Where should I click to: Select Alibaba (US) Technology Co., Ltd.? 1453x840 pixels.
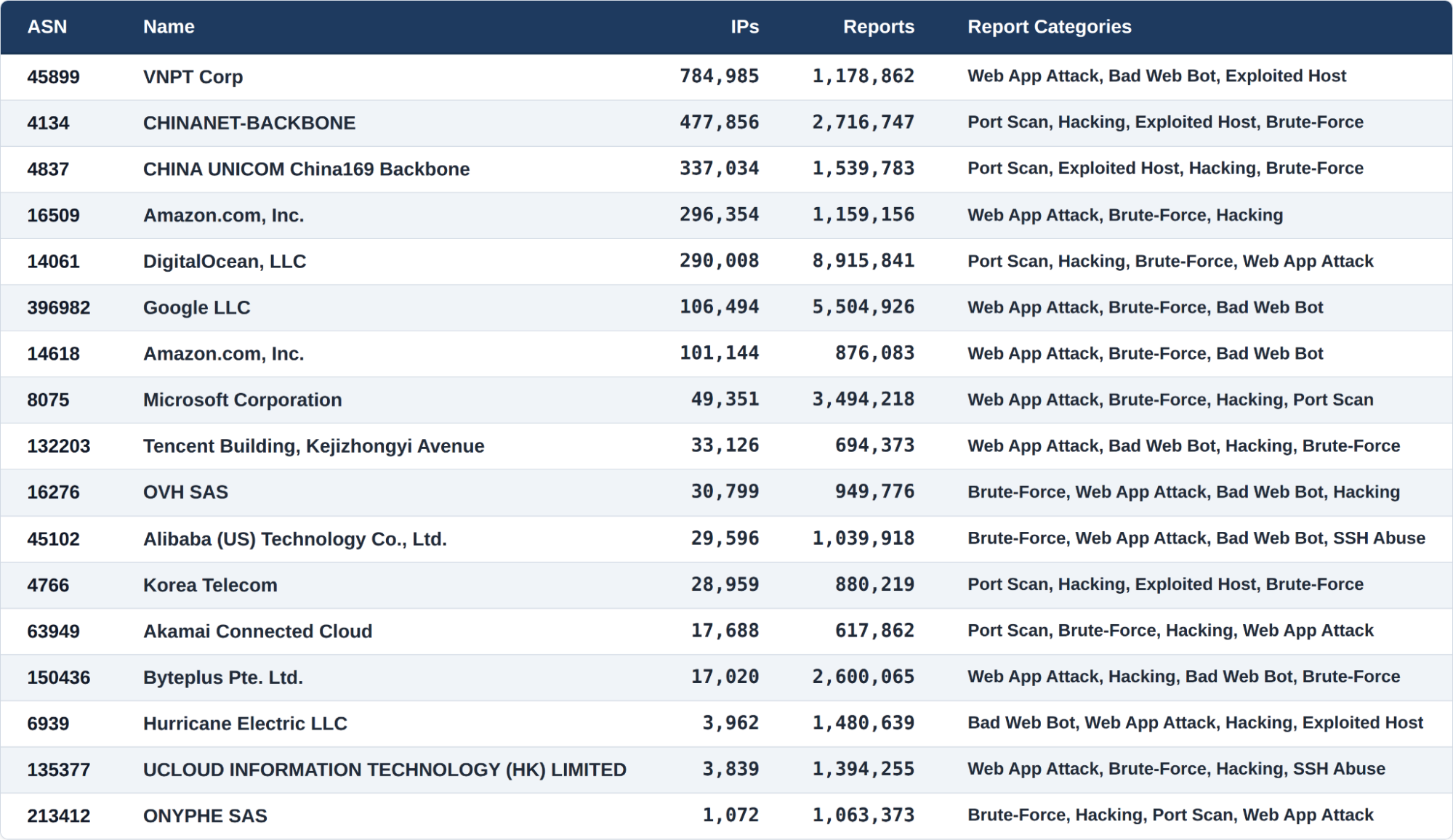click(294, 538)
